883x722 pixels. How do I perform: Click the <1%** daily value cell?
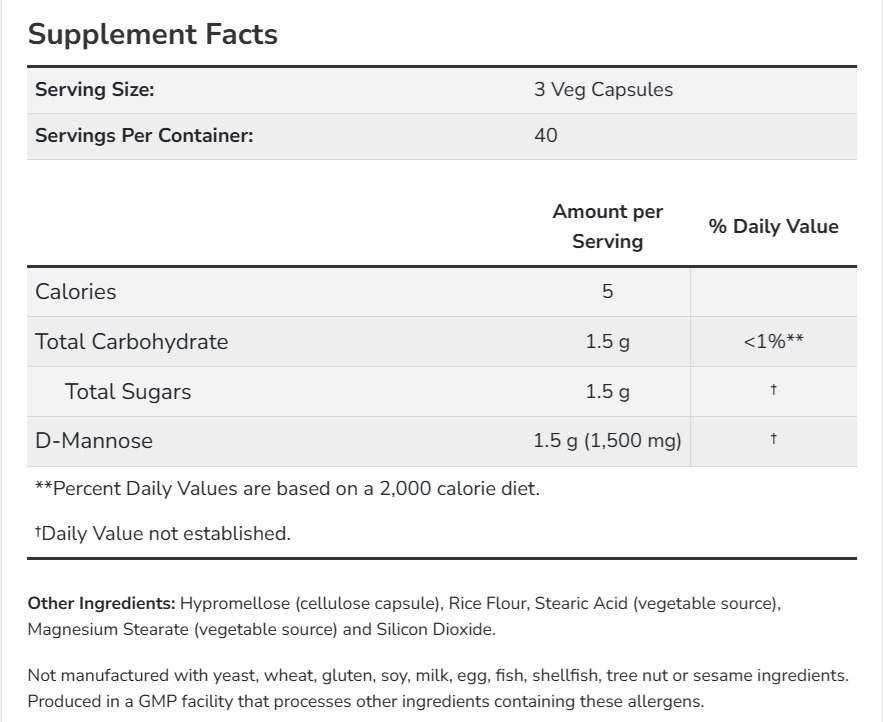coord(773,341)
